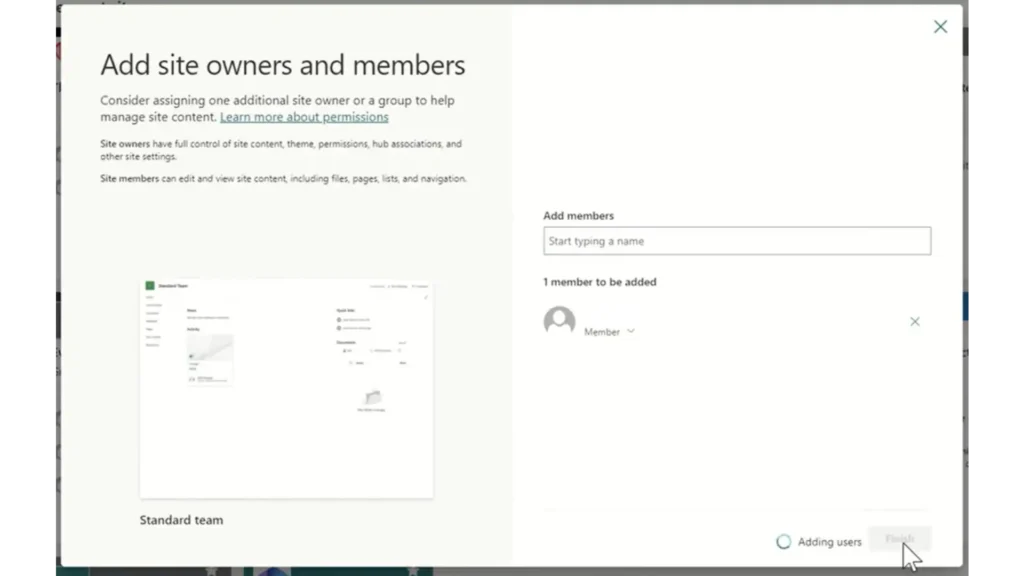Select the green team logo in the preview
The height and width of the screenshot is (576, 1024).
point(150,286)
